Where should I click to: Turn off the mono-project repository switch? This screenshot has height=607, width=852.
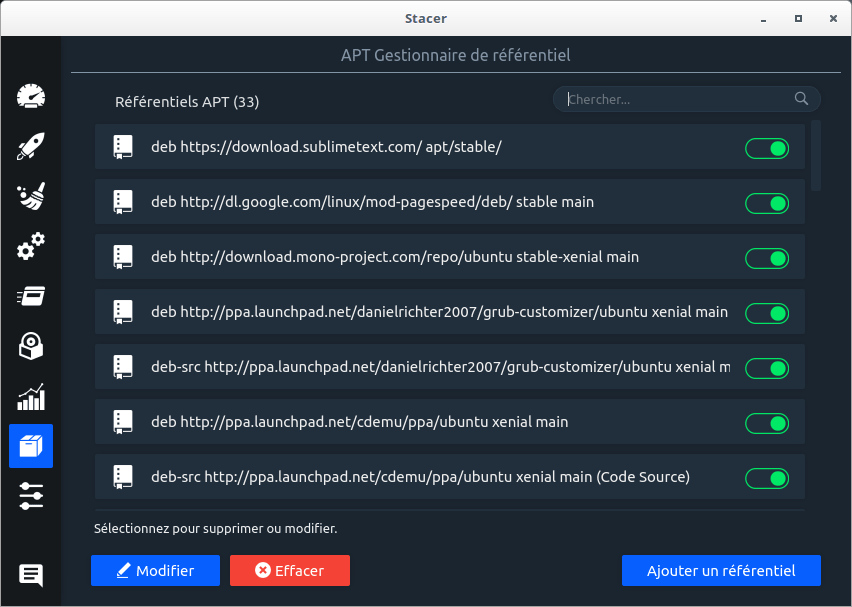point(767,259)
